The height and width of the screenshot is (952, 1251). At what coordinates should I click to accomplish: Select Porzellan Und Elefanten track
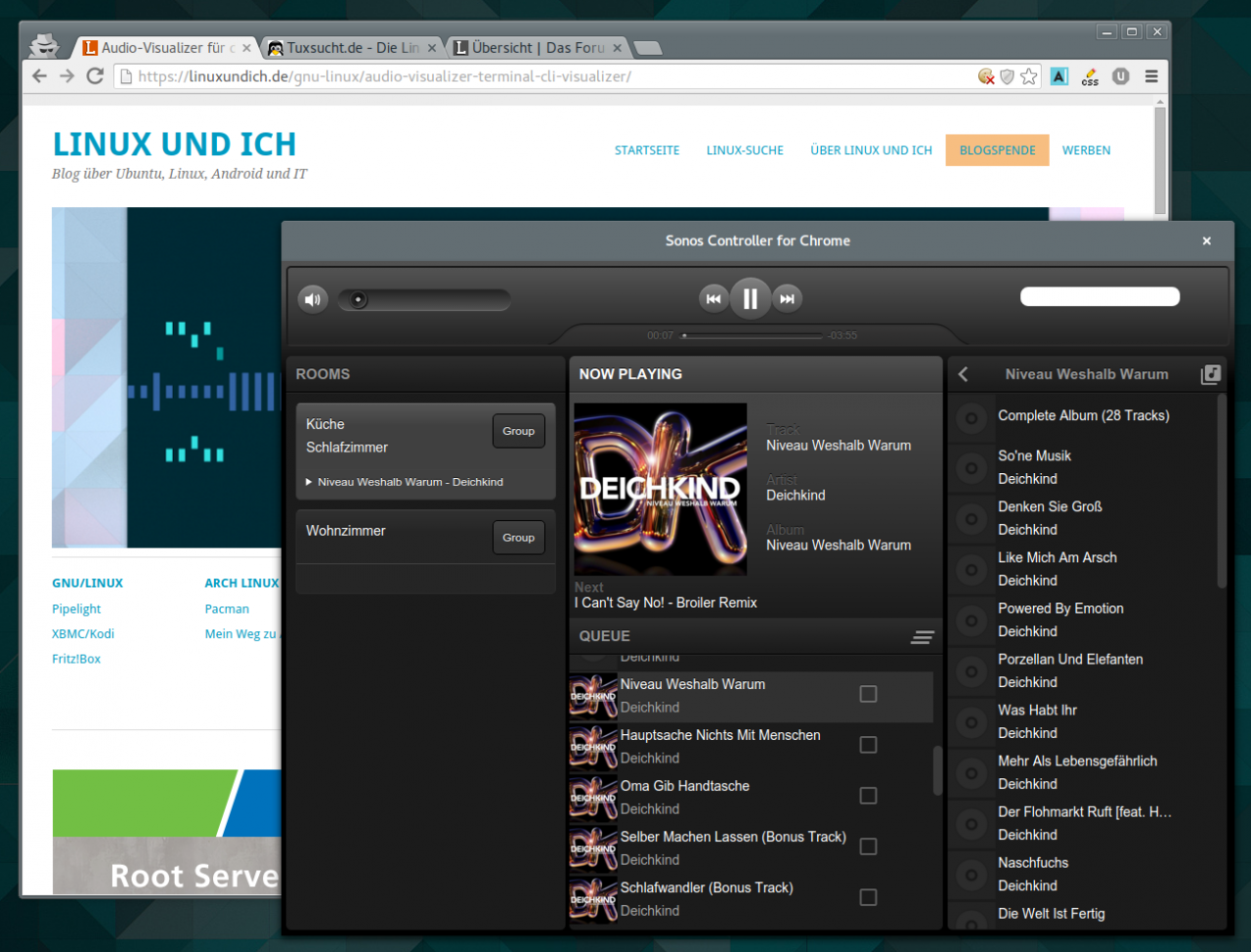tap(1070, 659)
